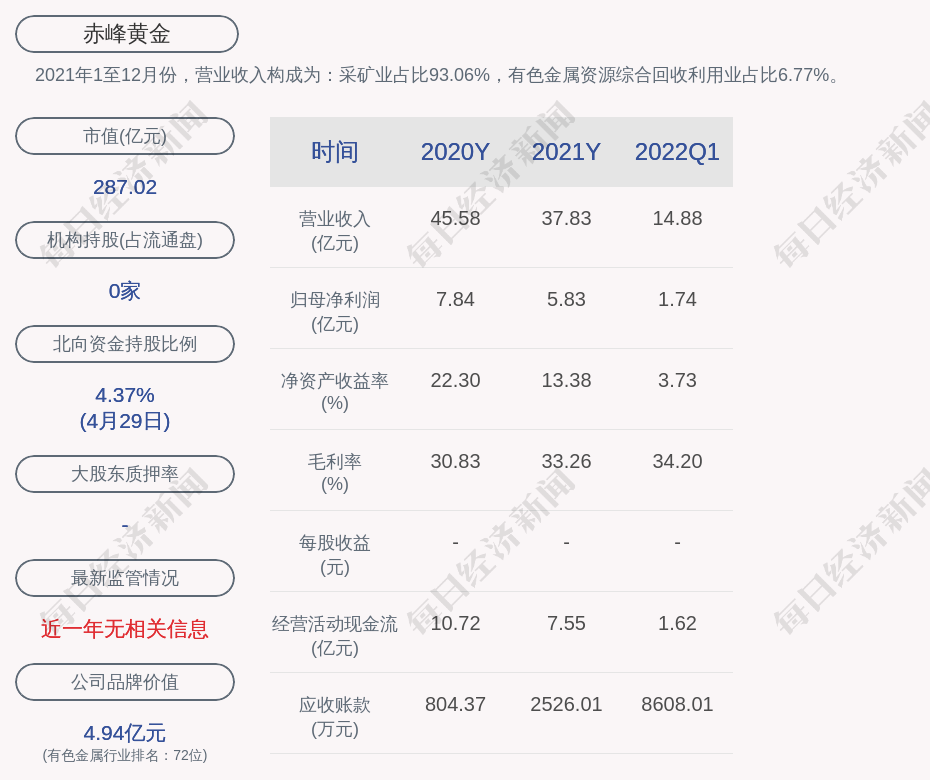The width and height of the screenshot is (930, 780).
Task: Select the 公司品牌价值 pill
Action: [x=125, y=682]
